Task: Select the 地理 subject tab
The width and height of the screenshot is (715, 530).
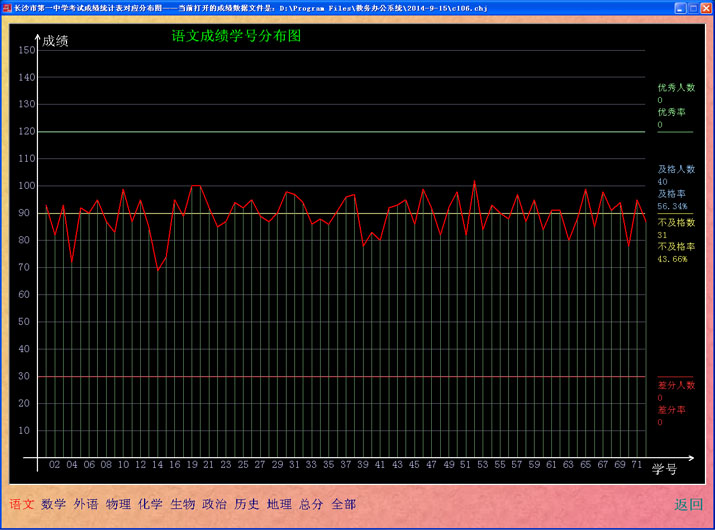Action: click(x=279, y=504)
